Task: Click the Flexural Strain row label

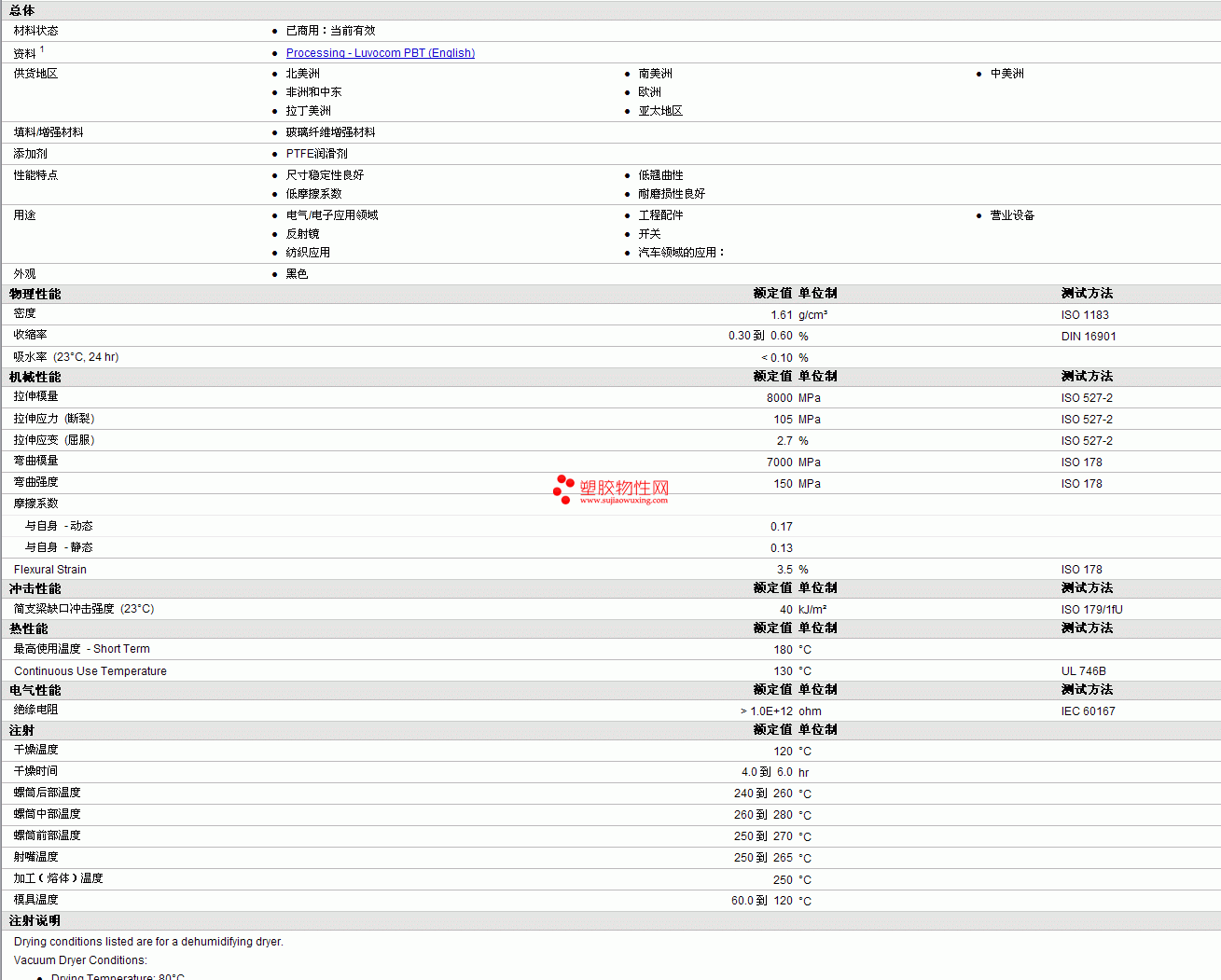Action: pos(50,570)
